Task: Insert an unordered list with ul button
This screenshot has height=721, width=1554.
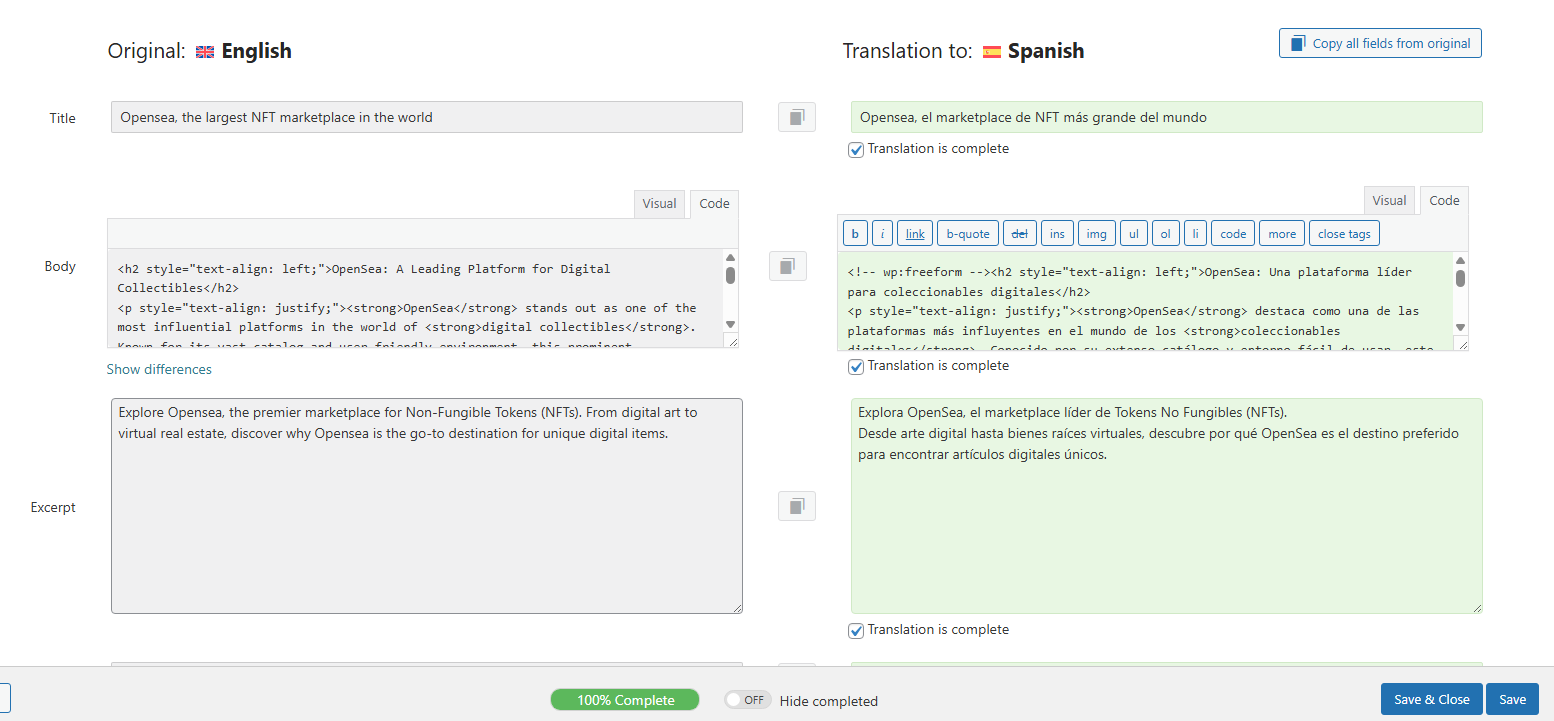Action: point(1134,233)
